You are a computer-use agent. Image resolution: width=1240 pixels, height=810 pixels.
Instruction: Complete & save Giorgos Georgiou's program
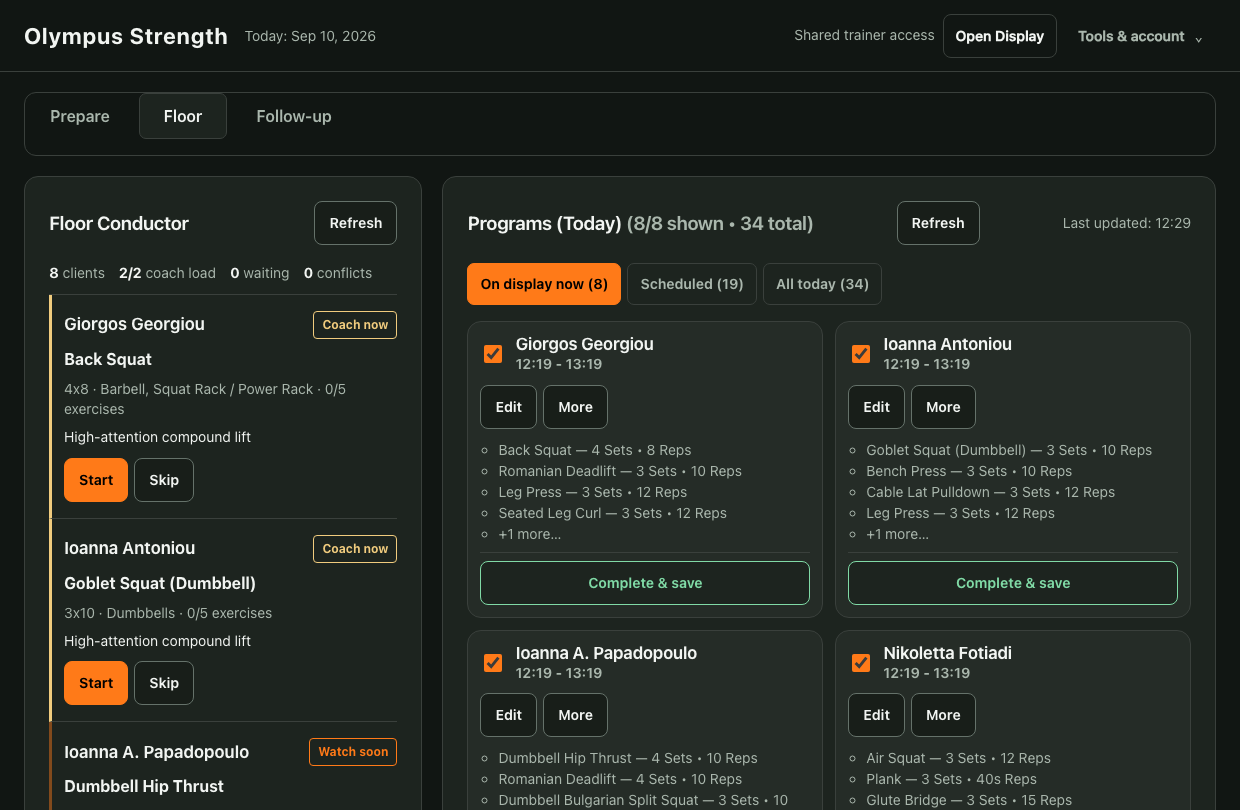(x=645, y=583)
